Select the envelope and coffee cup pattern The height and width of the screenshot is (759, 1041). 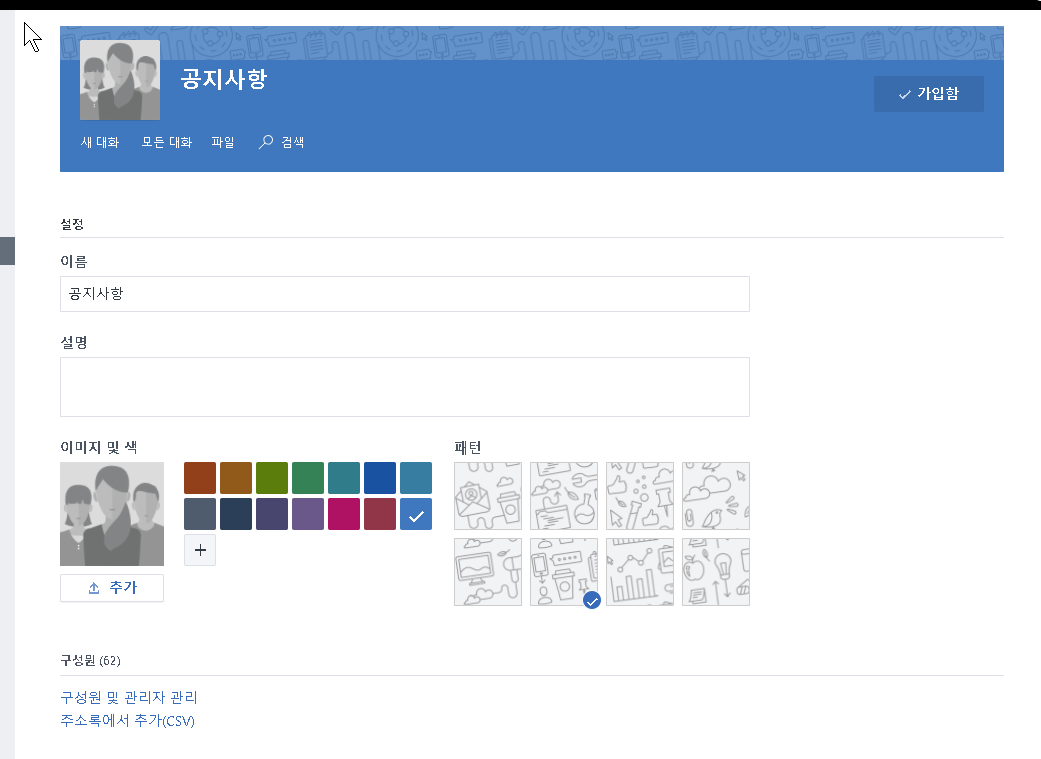click(x=488, y=496)
